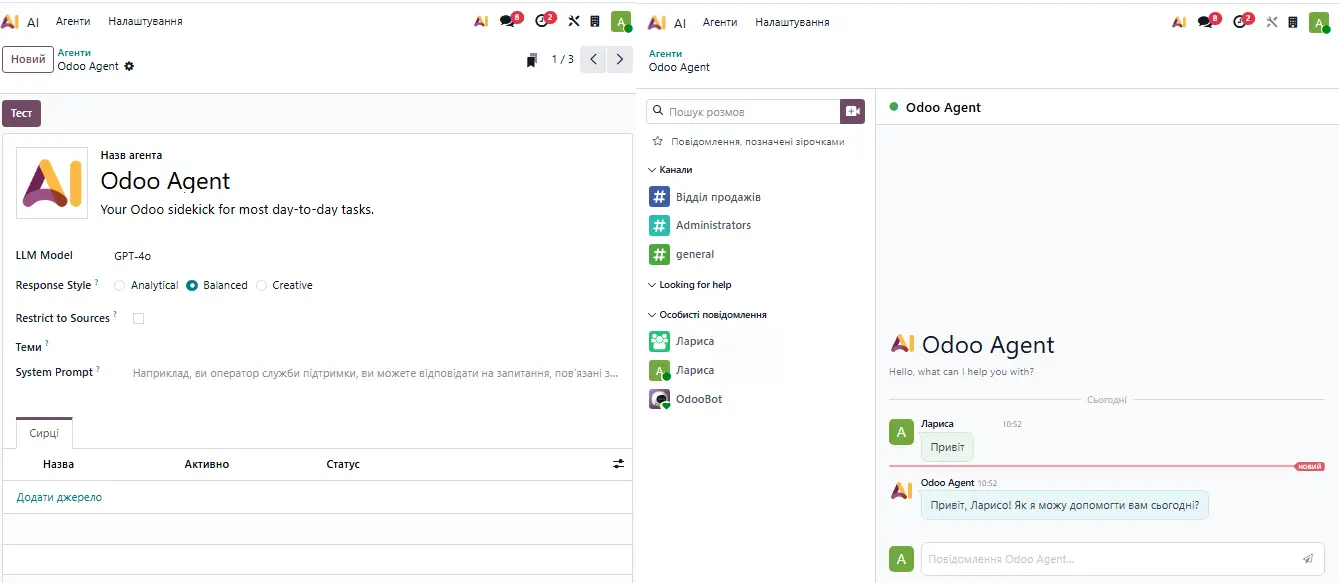Open the Відділ продажів channel
1339x583 pixels.
pos(718,197)
